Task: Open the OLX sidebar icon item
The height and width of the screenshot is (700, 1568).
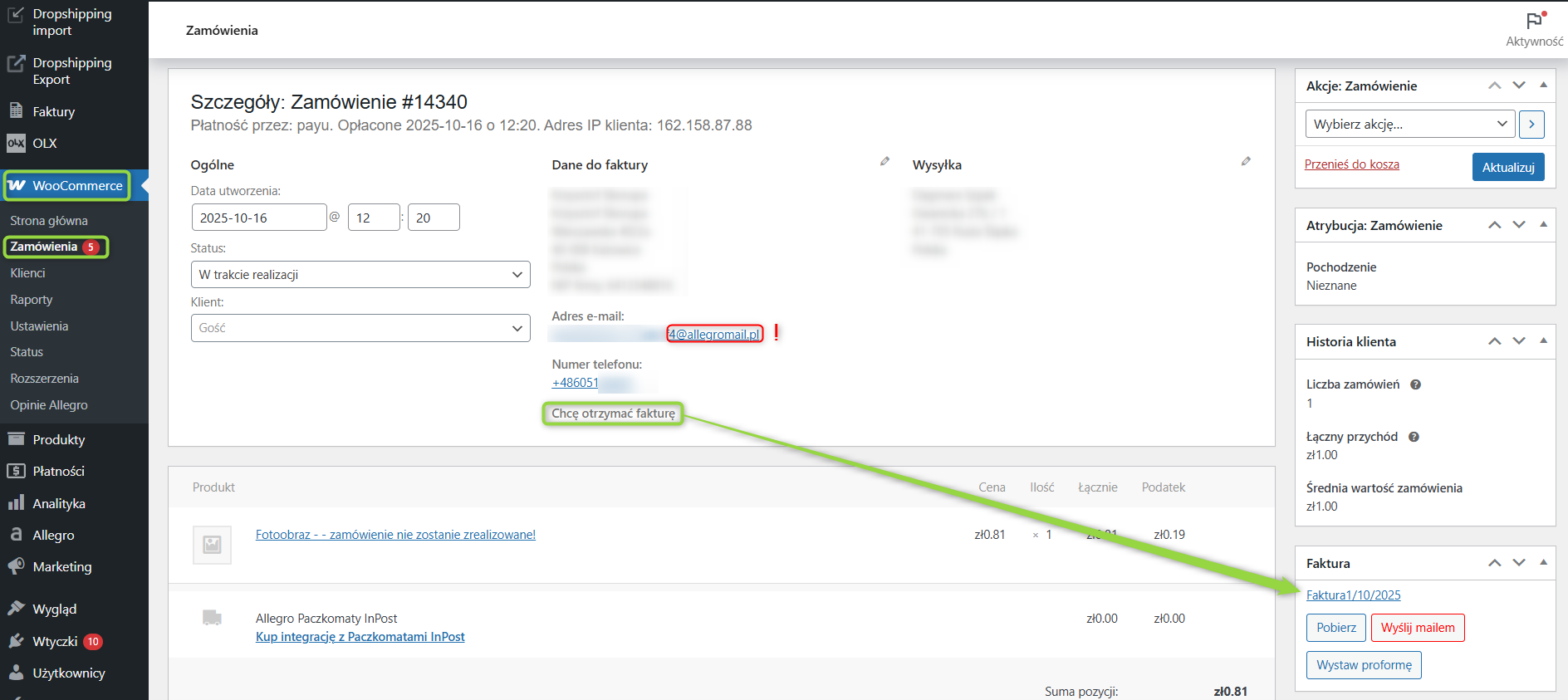Action: 16,143
